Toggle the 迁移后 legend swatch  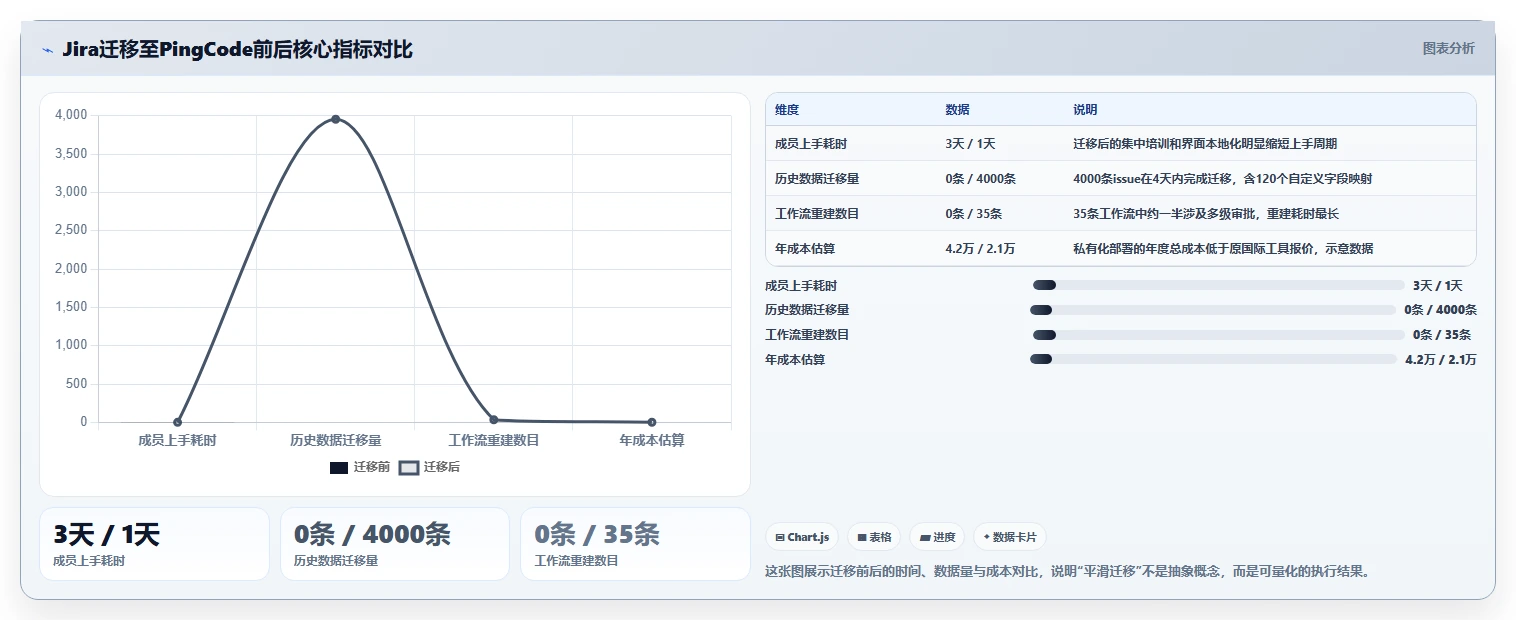[408, 467]
